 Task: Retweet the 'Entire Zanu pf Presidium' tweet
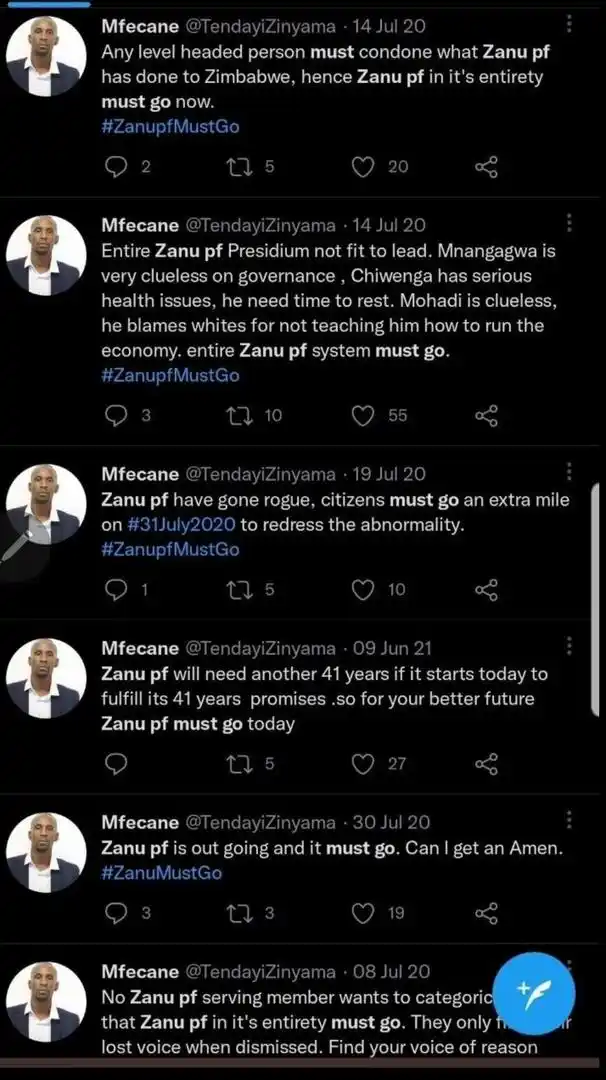239,415
